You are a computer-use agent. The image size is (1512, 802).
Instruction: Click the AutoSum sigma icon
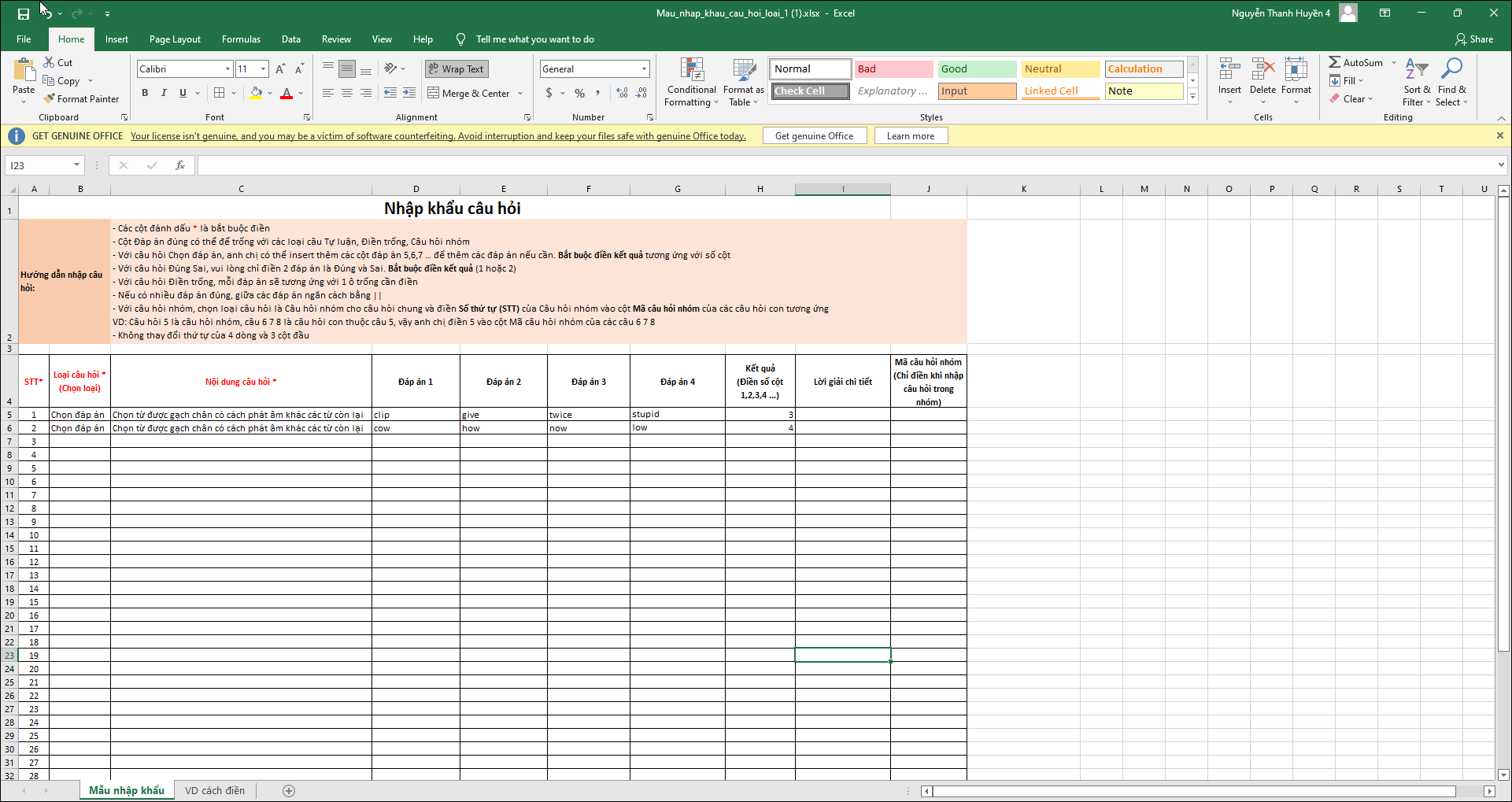click(x=1335, y=62)
